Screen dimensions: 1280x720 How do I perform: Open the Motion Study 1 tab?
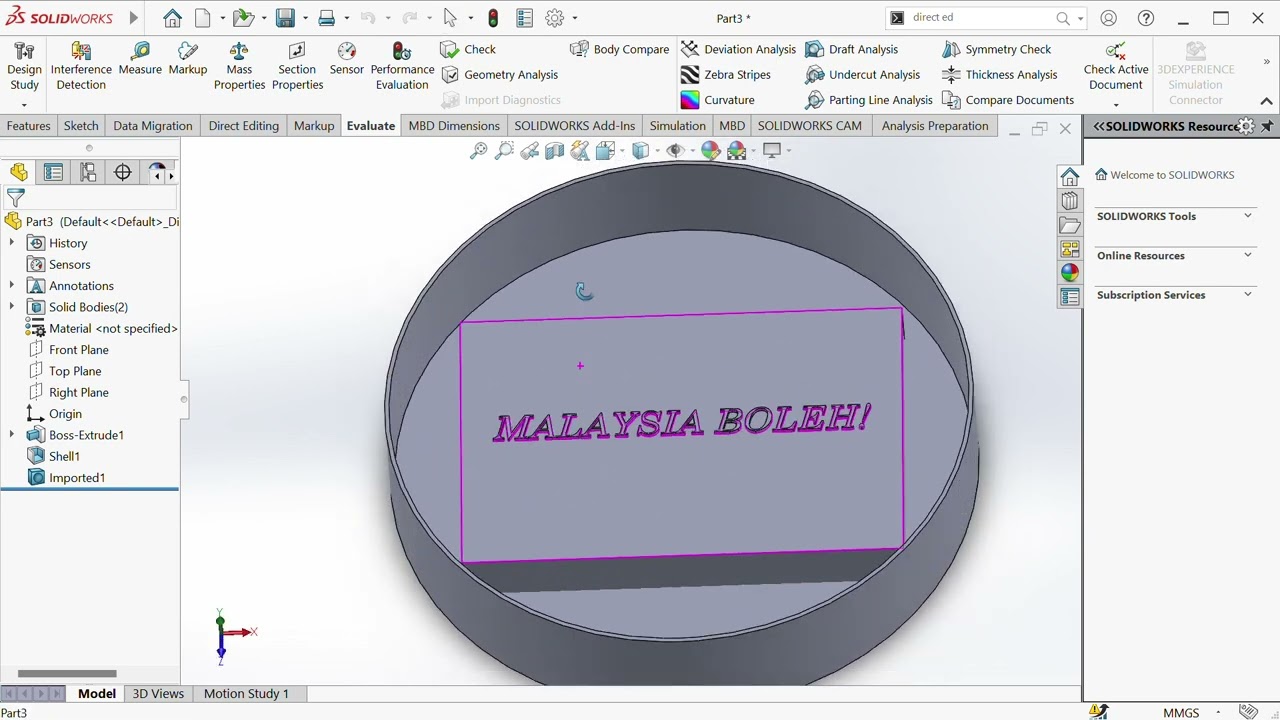(x=246, y=693)
